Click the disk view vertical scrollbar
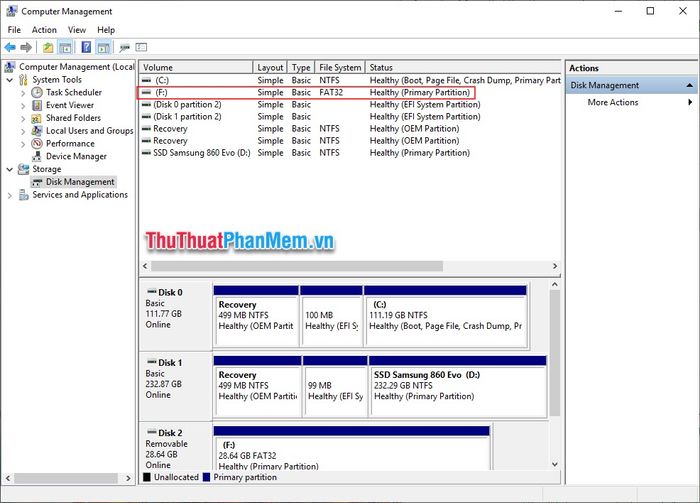 (555, 353)
